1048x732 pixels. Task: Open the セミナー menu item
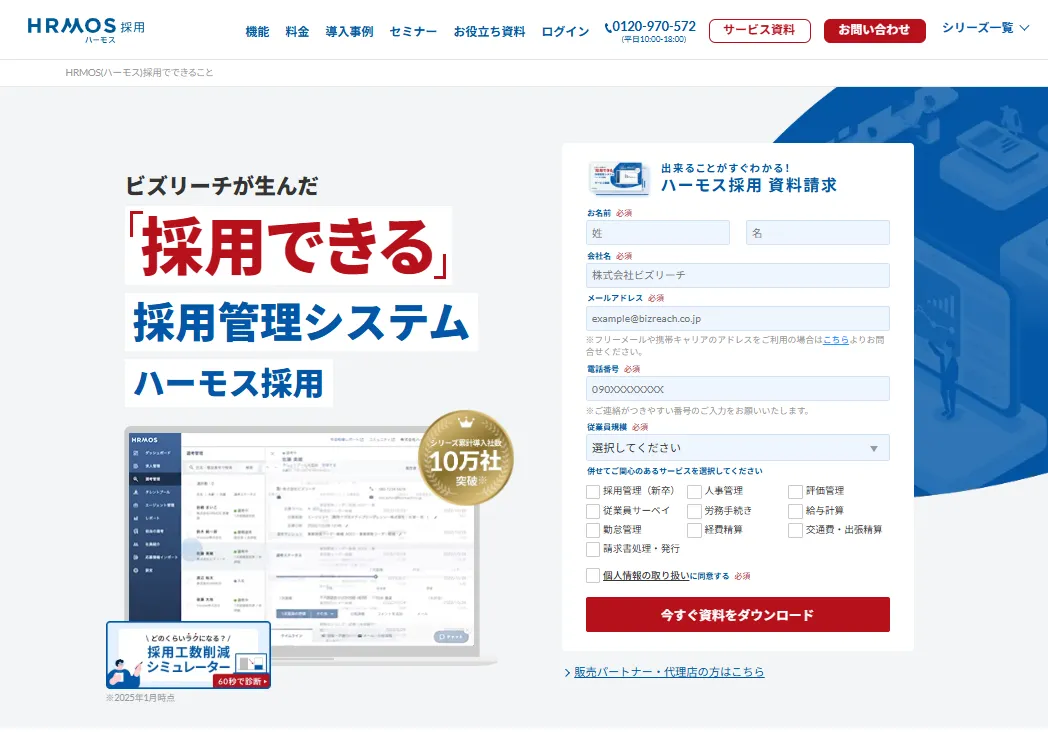pyautogui.click(x=413, y=31)
